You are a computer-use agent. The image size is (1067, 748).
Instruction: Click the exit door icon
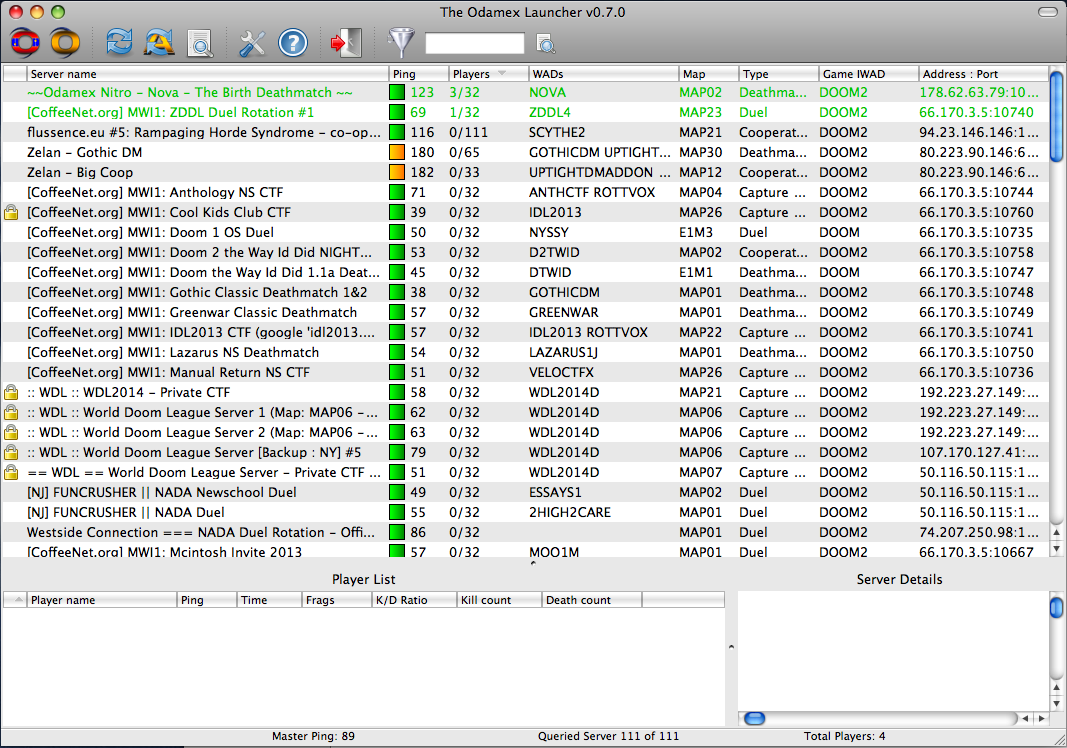click(x=346, y=42)
